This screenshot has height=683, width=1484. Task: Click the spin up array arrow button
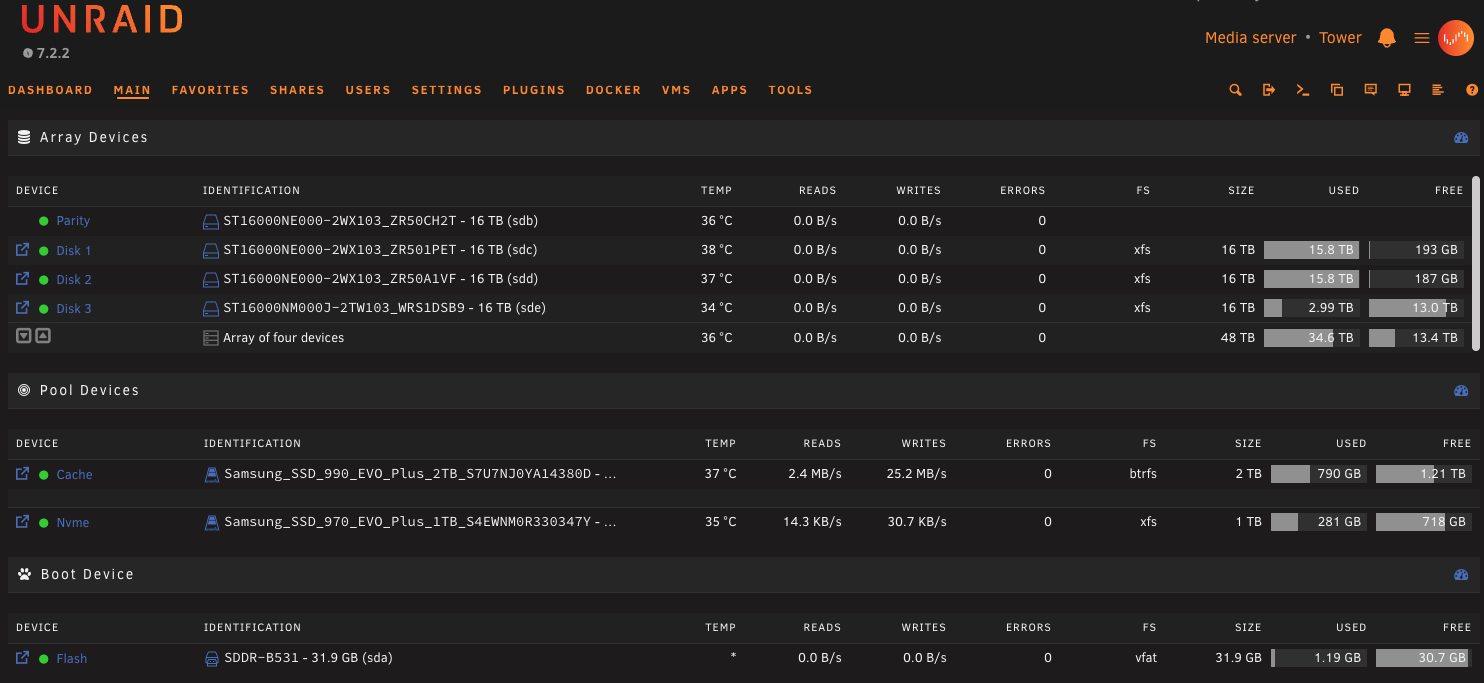(43, 336)
